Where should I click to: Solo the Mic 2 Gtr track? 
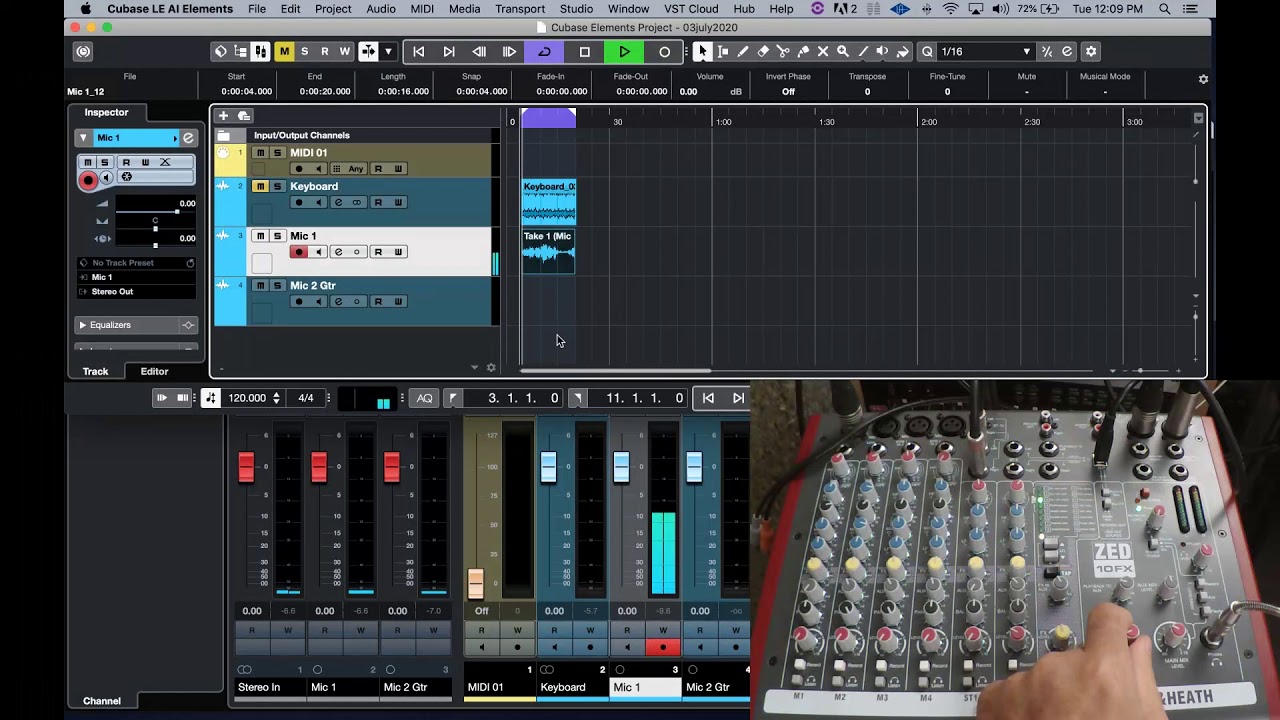click(x=277, y=285)
